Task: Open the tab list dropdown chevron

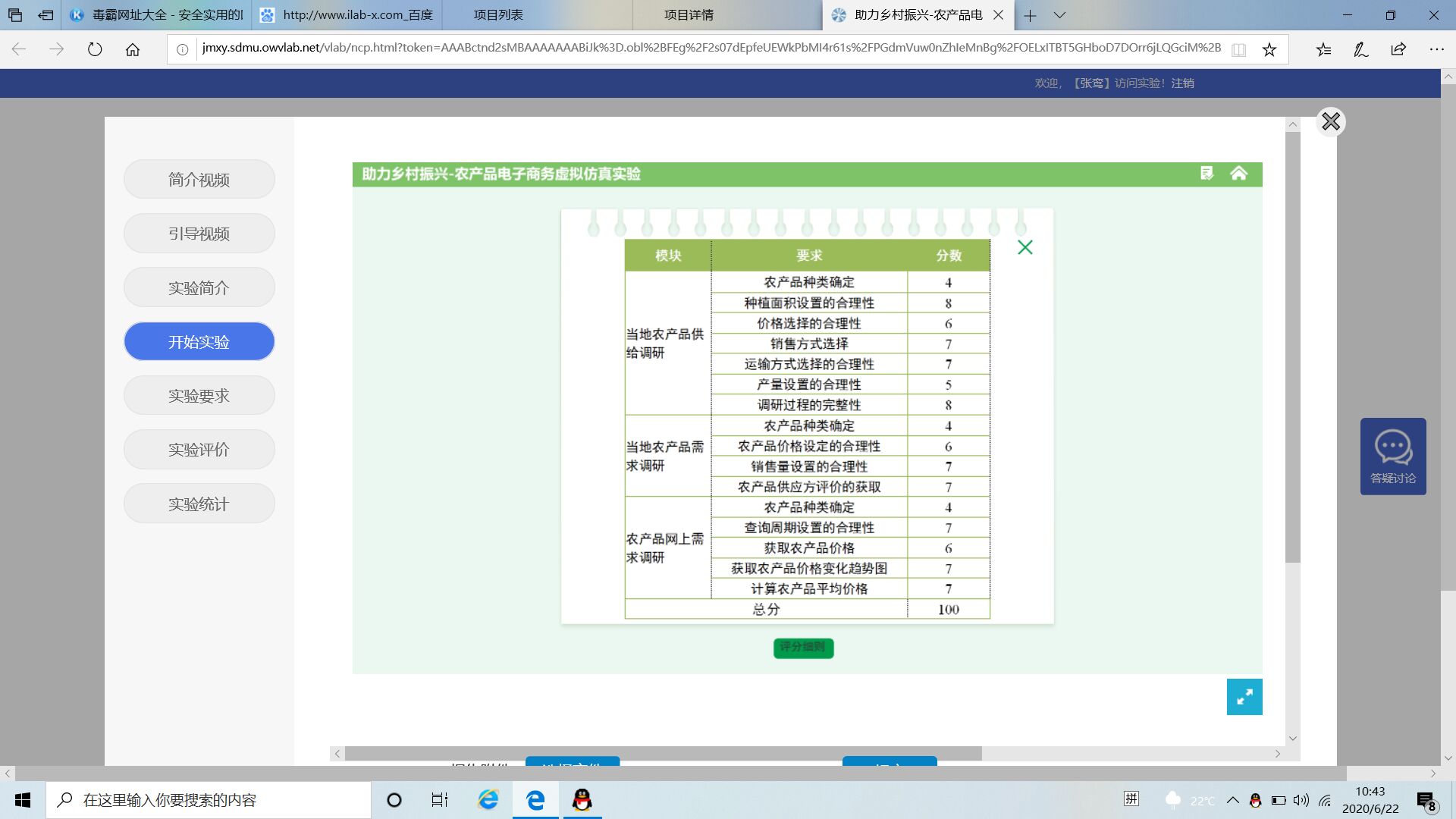Action: [x=1059, y=15]
